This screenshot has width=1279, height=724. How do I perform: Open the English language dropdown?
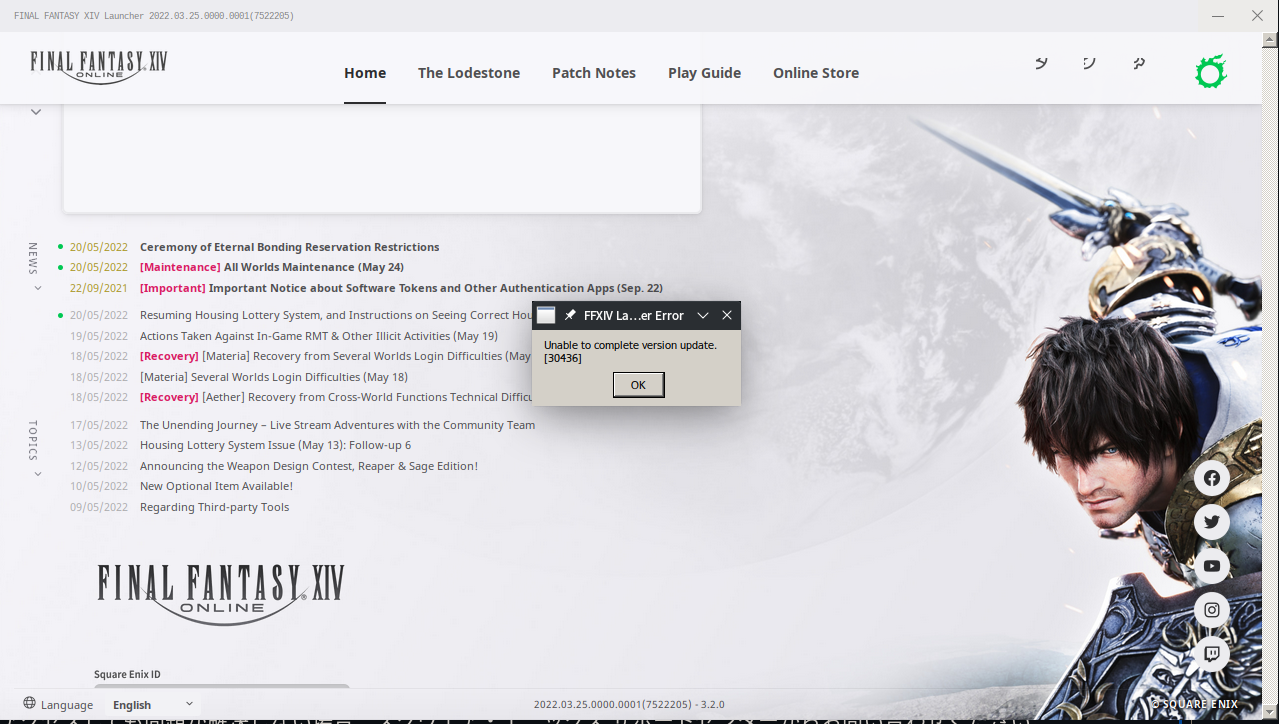[x=153, y=705]
